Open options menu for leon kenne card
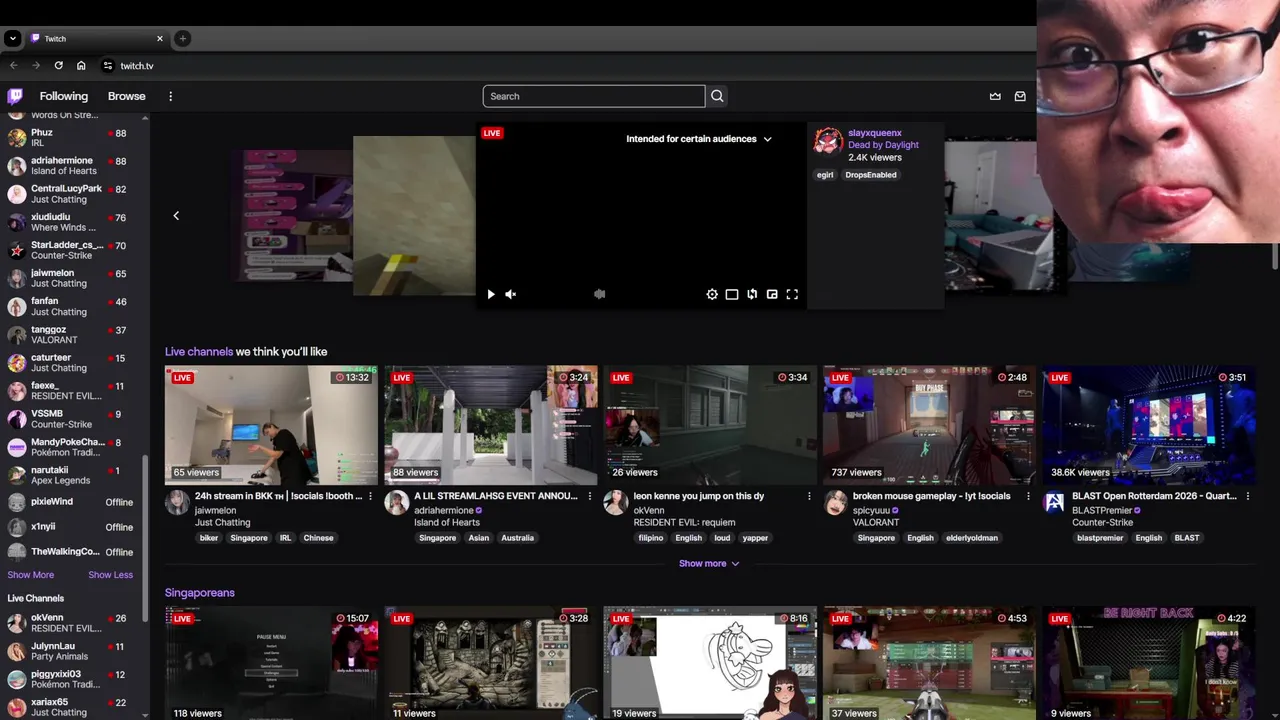Screen dimensions: 1280x720 (809, 496)
